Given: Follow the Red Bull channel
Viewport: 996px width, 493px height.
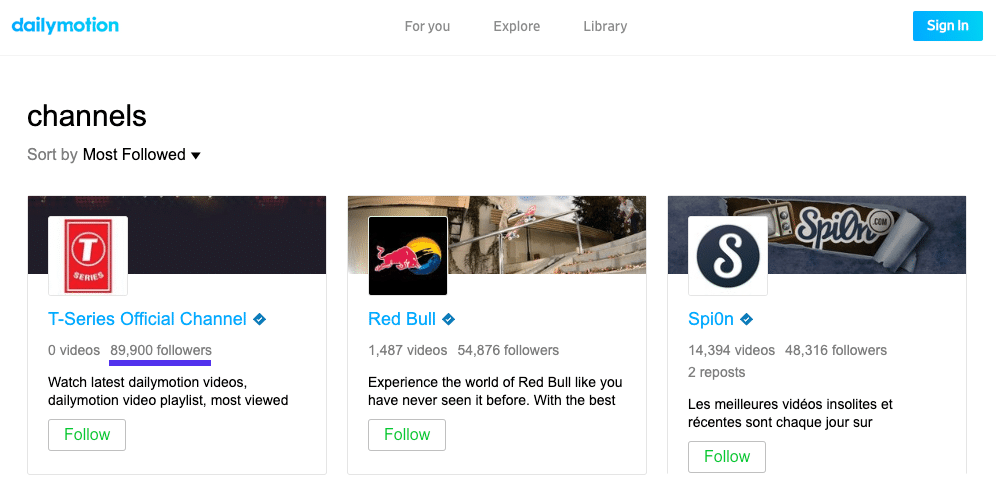Looking at the screenshot, I should point(407,435).
